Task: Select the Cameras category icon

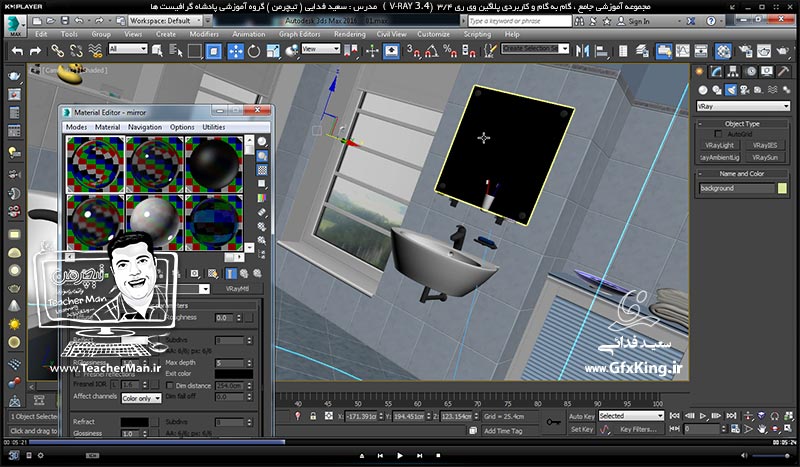Action: [x=744, y=90]
